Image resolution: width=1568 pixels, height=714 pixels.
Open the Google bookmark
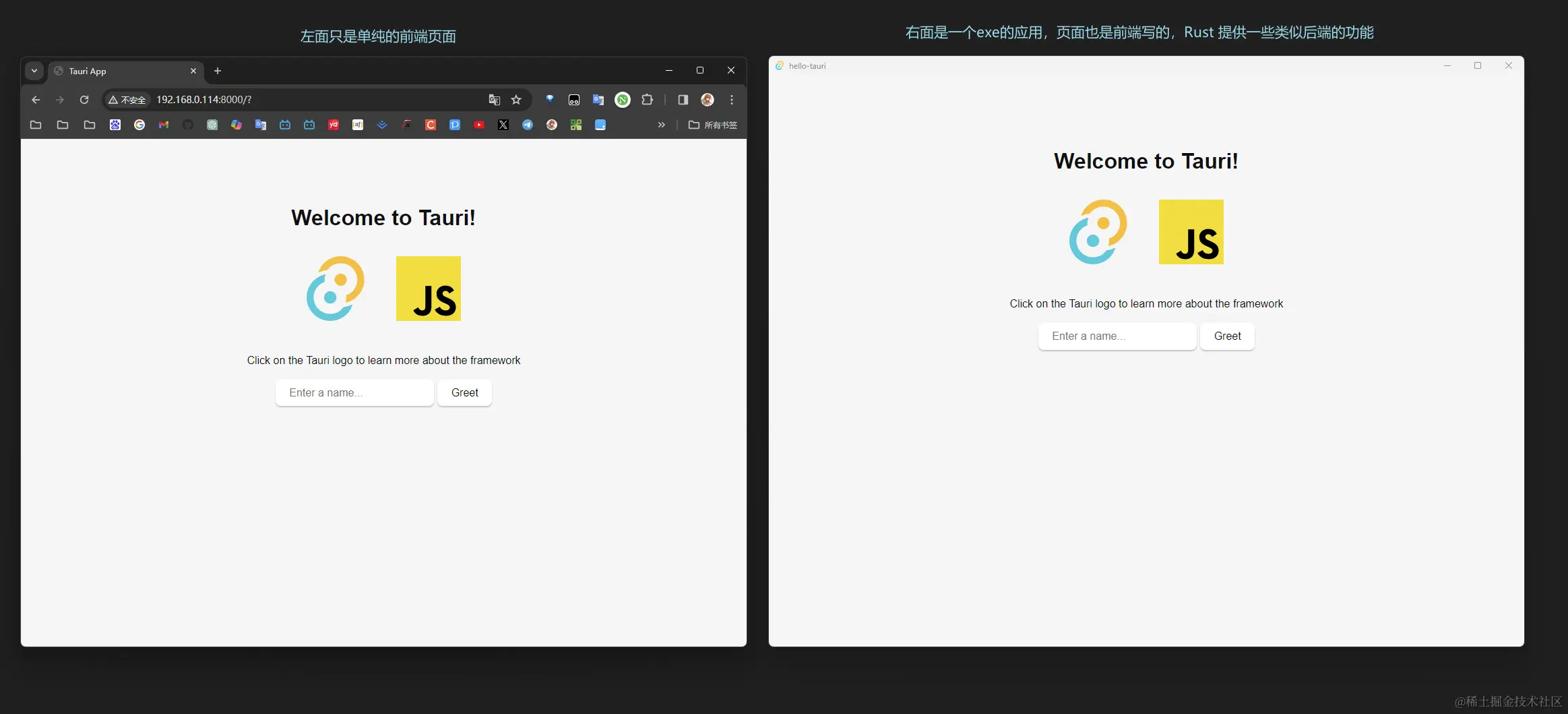tap(139, 125)
